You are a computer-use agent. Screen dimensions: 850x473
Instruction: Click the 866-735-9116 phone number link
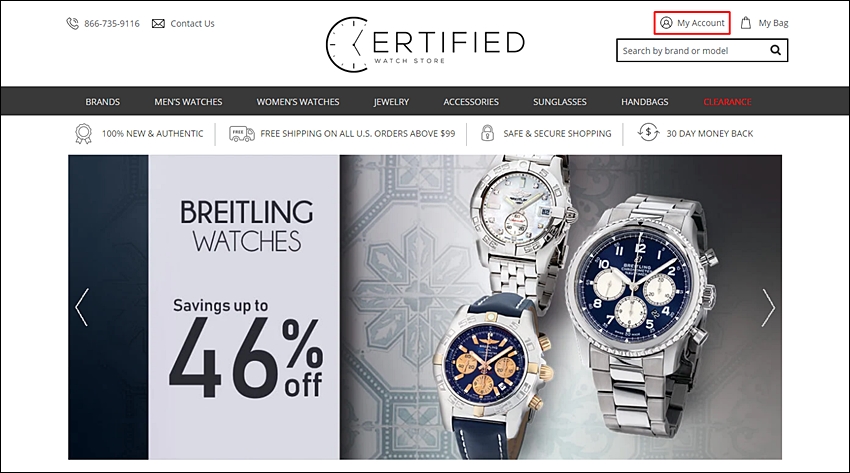click(112, 23)
